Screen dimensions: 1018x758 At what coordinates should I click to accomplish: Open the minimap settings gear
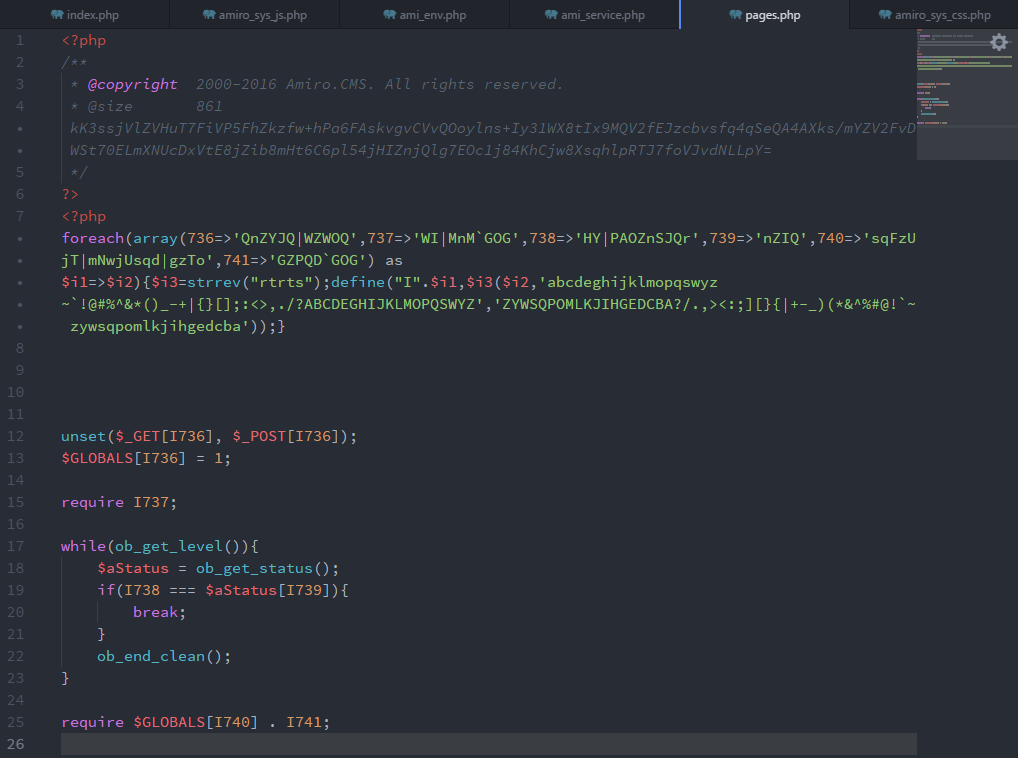(x=998, y=42)
